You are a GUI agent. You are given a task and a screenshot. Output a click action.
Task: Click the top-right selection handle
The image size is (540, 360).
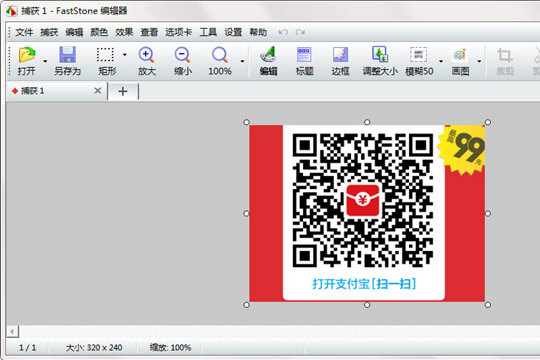click(x=488, y=122)
